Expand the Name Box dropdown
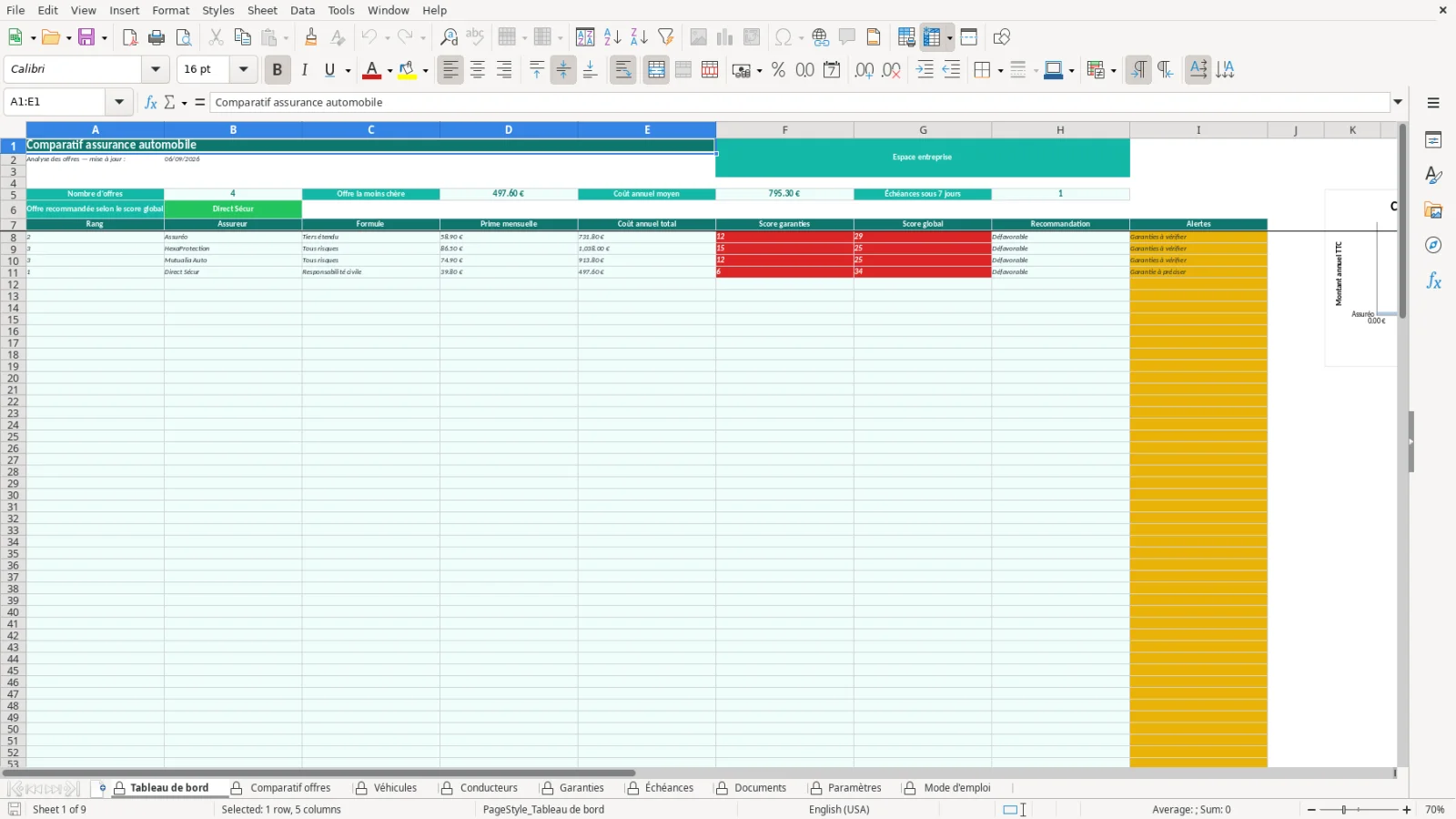1456x819 pixels. coord(119,102)
